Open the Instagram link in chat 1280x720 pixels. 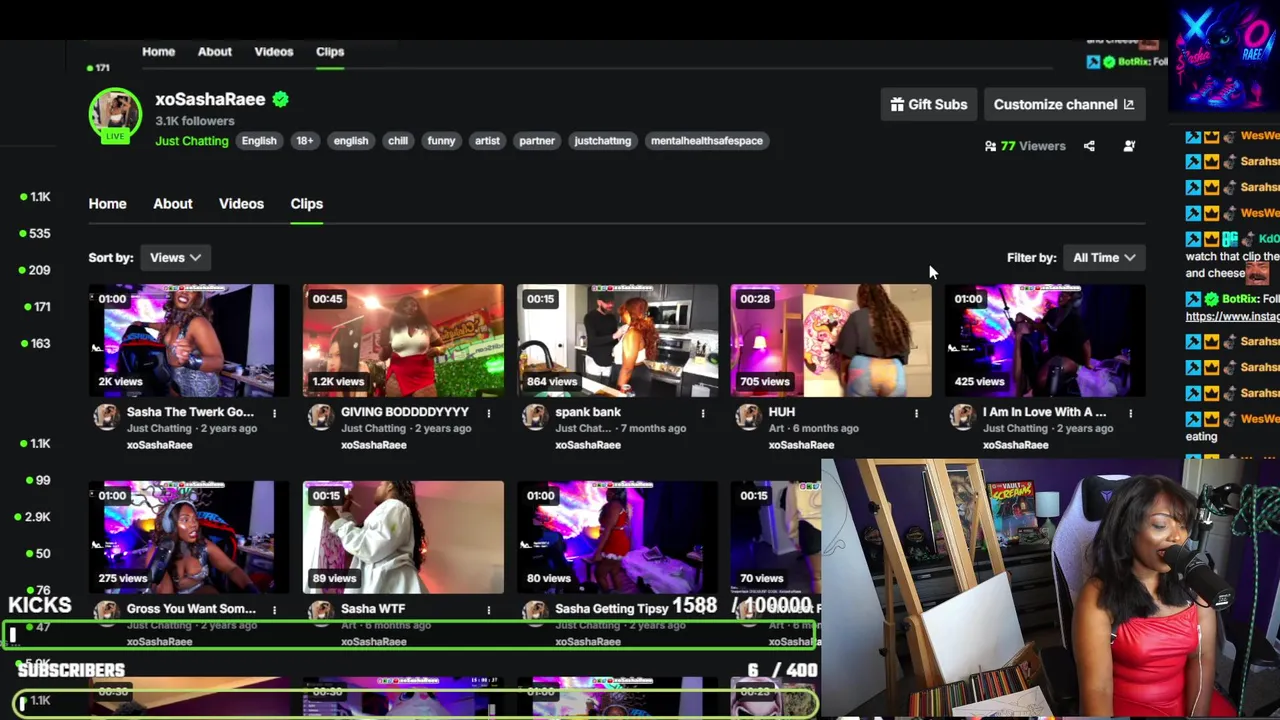point(1232,317)
